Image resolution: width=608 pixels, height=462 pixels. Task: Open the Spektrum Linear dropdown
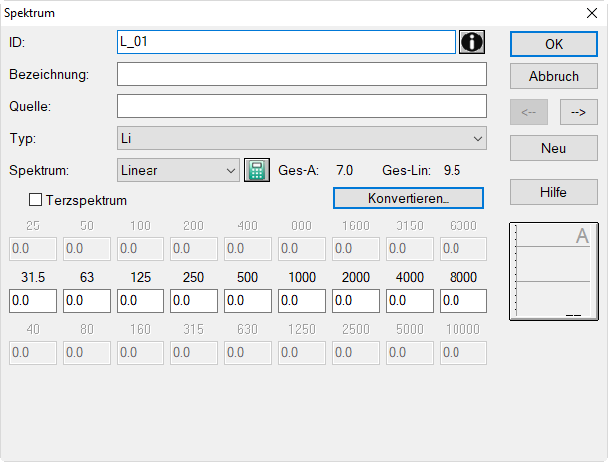point(178,170)
